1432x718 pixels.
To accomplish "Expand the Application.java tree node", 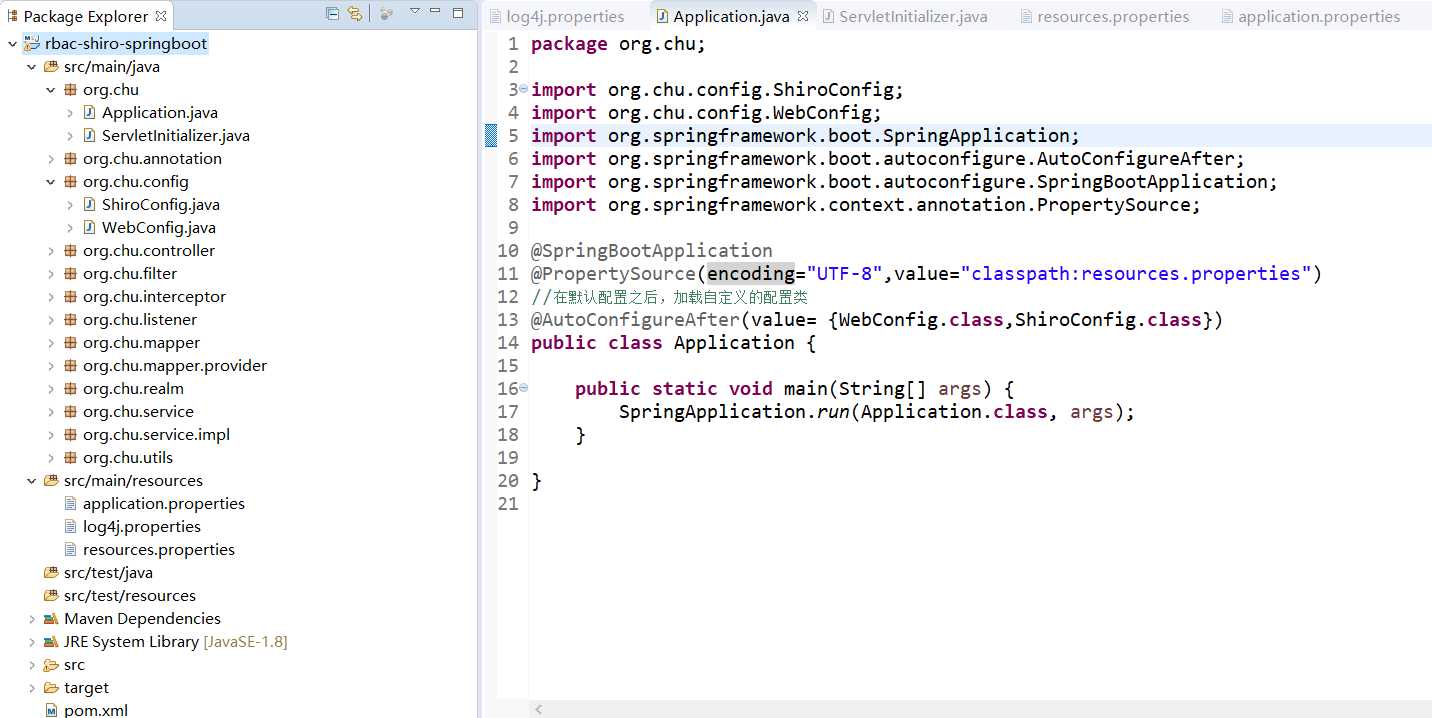I will pyautogui.click(x=70, y=113).
